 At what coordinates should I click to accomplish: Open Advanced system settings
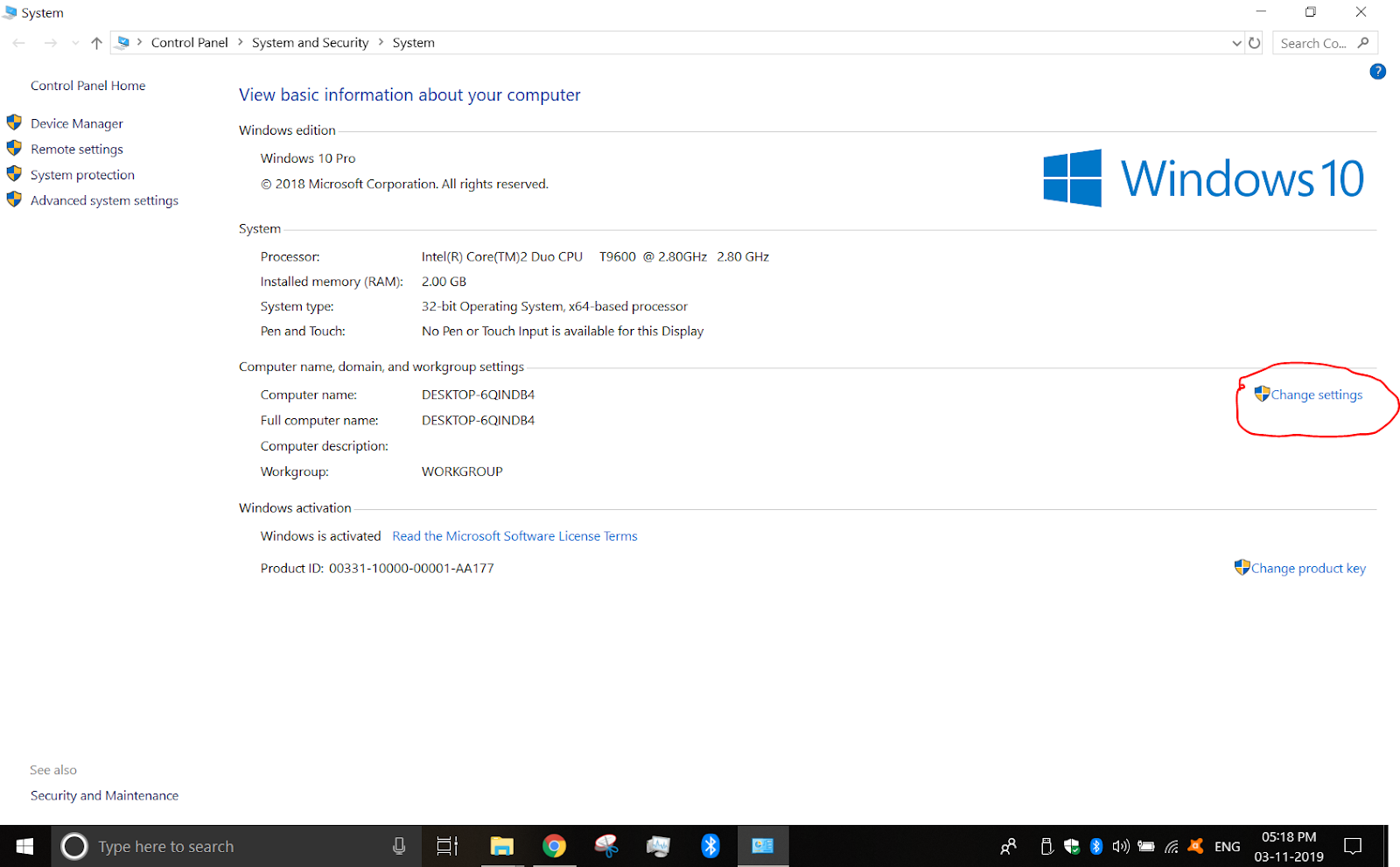(104, 200)
